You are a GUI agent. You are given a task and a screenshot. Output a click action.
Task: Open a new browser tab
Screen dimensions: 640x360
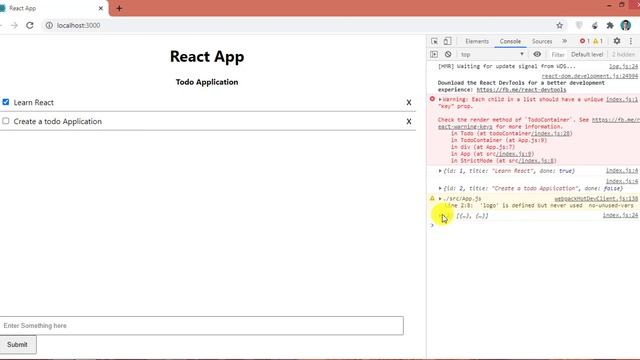pos(119,8)
